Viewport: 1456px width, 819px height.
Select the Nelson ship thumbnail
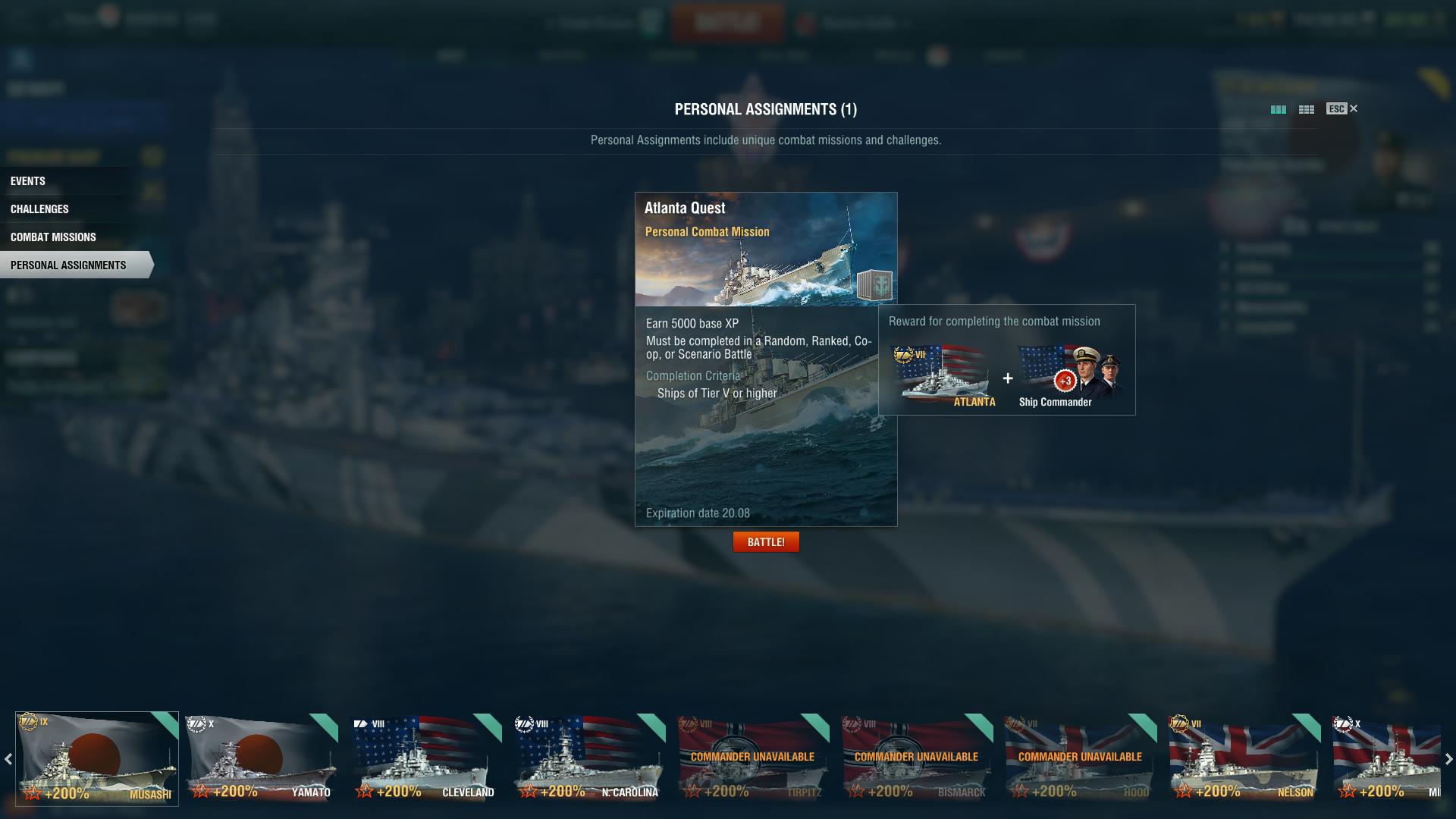click(x=1244, y=758)
